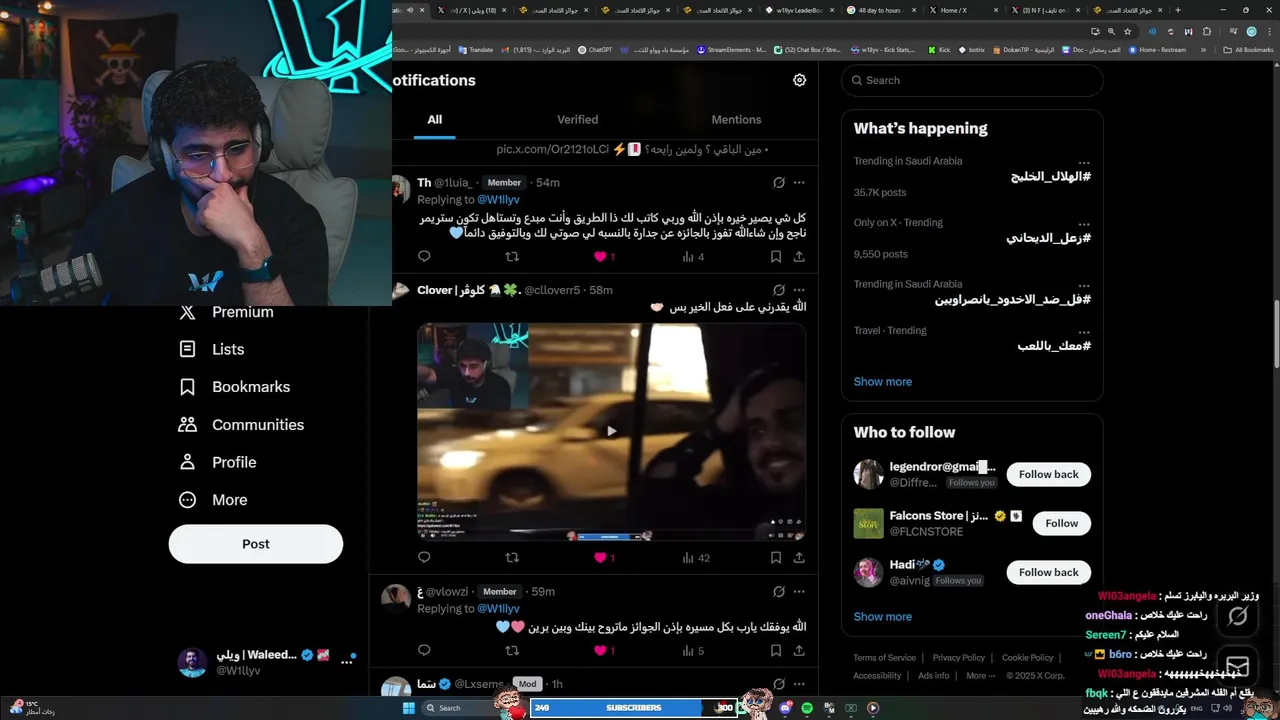Repost the Th @1luia_ tweet

(x=512, y=257)
